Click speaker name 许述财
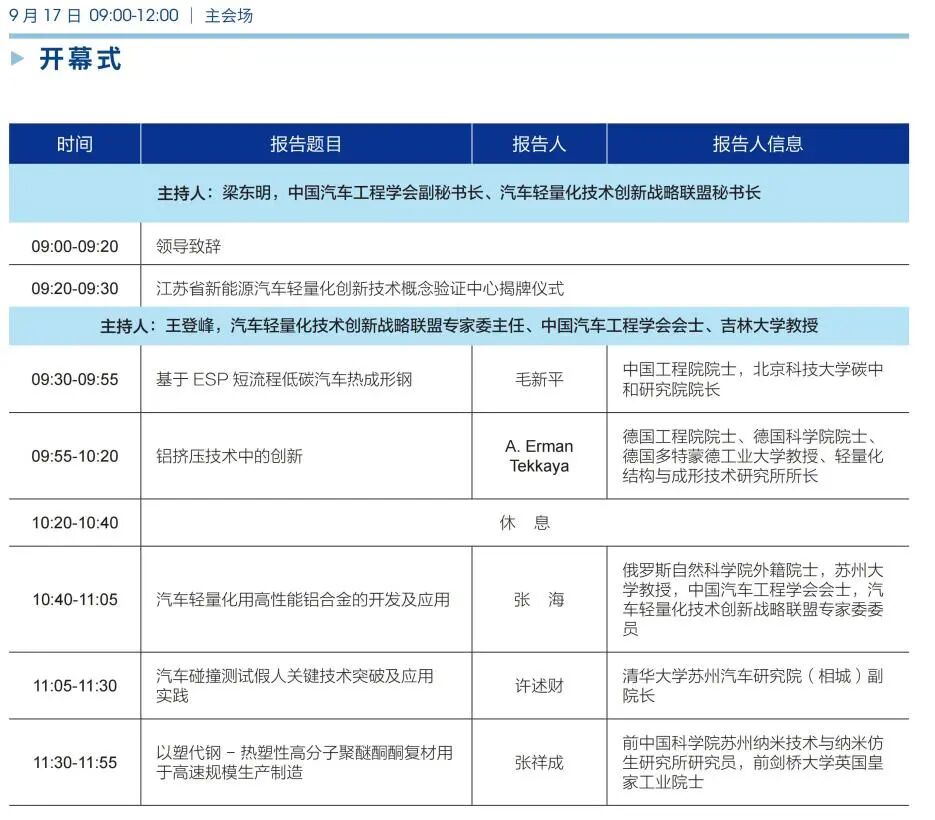The width and height of the screenshot is (935, 820). (x=539, y=686)
